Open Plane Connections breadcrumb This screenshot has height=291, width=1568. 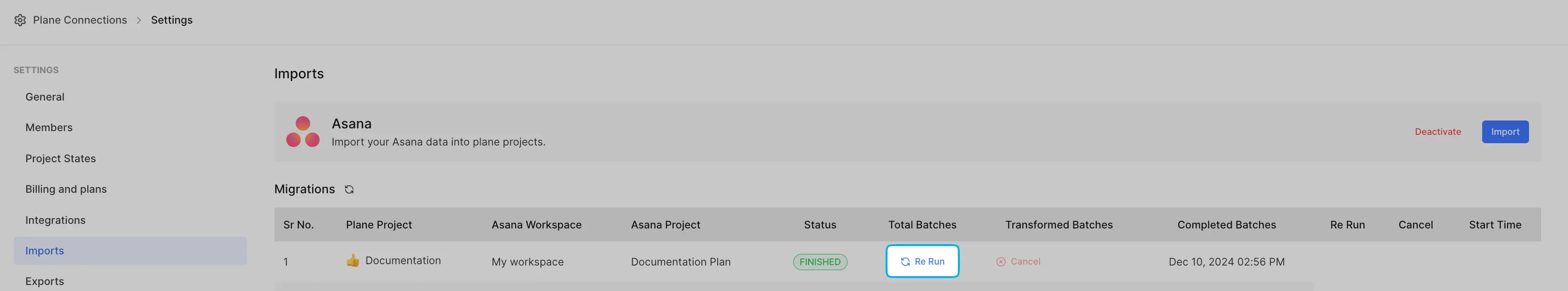(80, 20)
